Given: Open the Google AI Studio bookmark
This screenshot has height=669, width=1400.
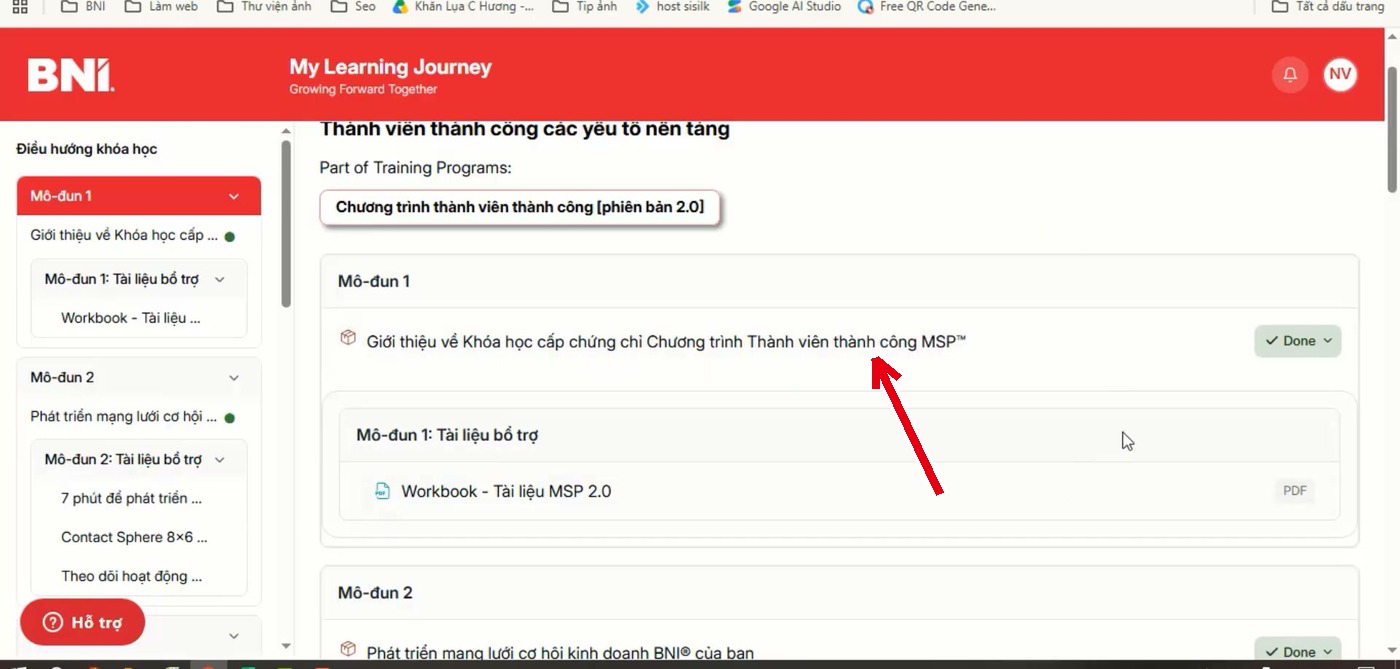Looking at the screenshot, I should tap(784, 6).
